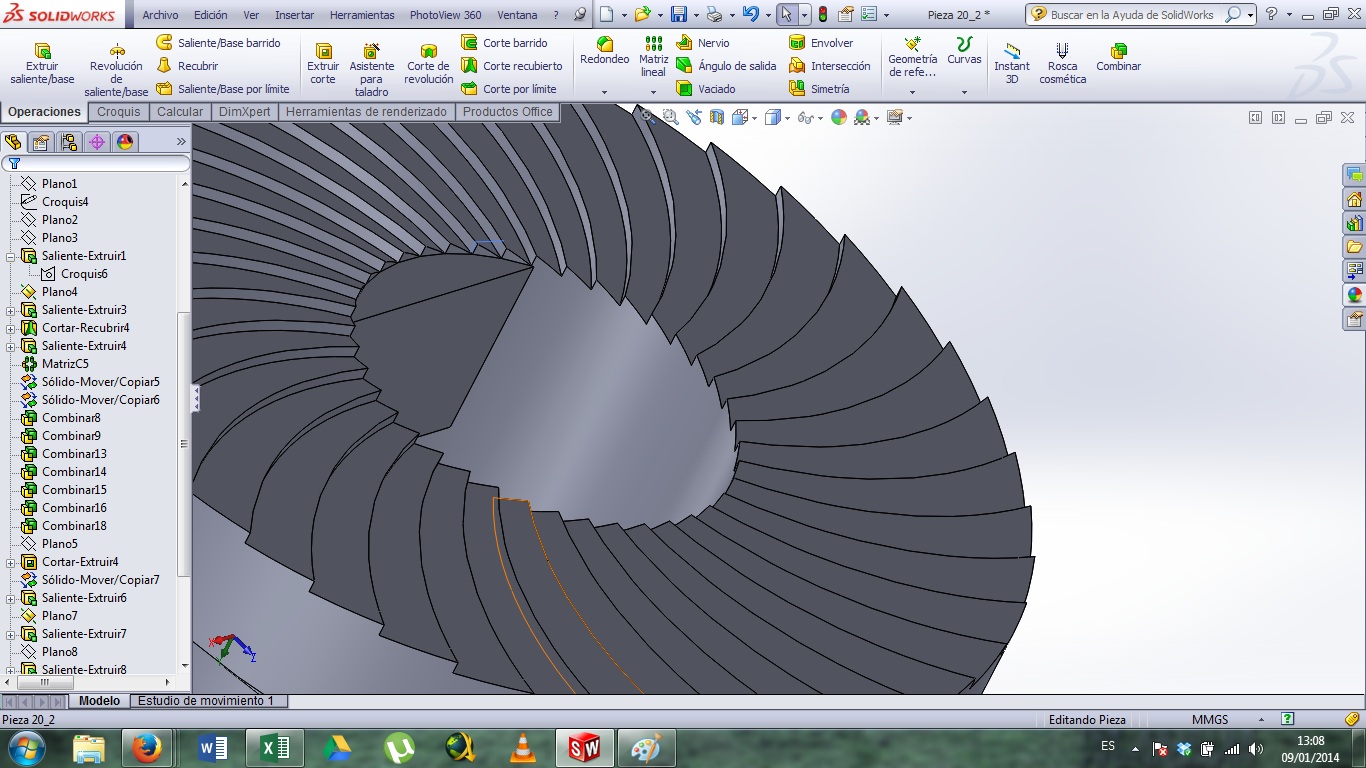Open SolidWorks Resources in task pane
The image size is (1366, 768).
(x=1355, y=199)
